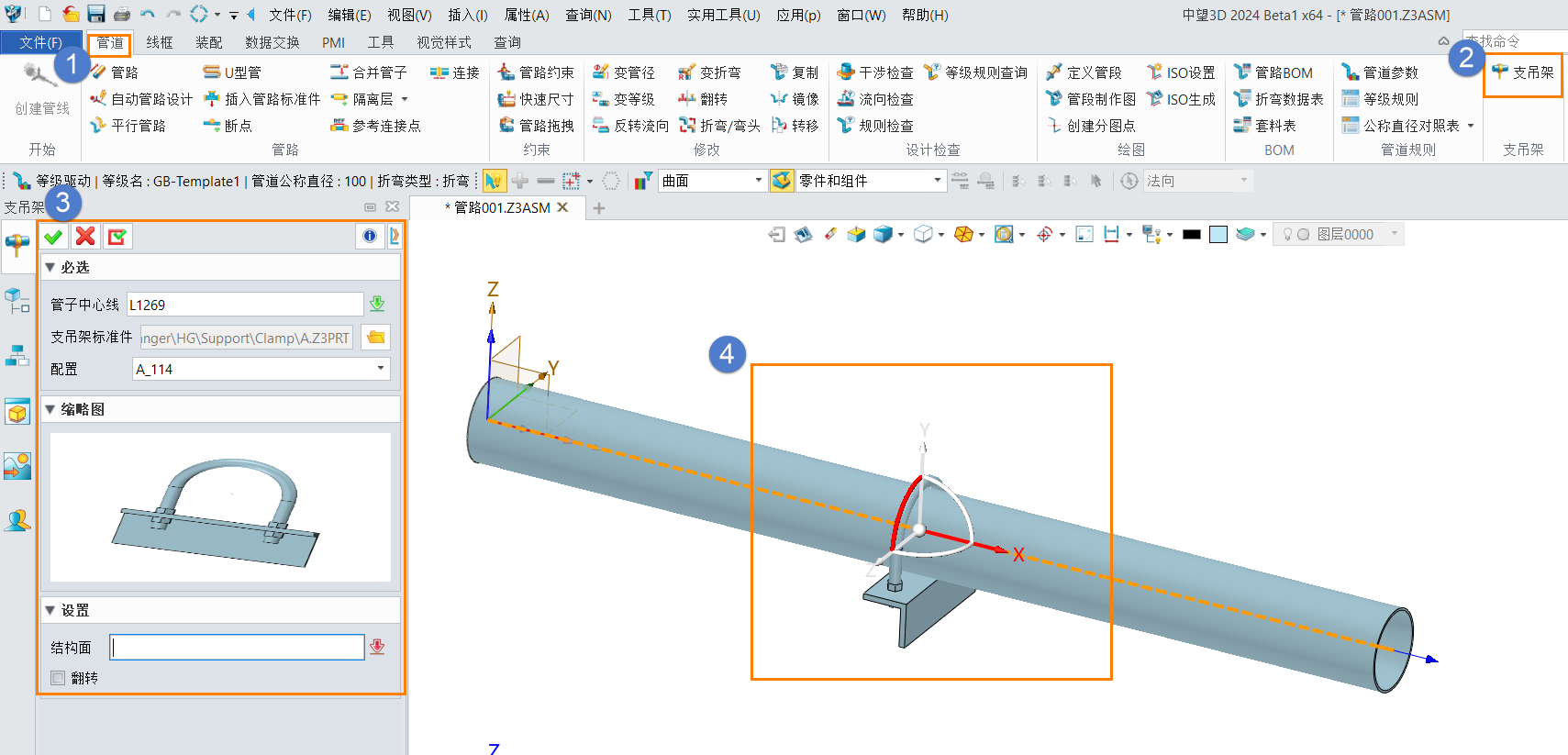
Task: Click 插入管路标准件
Action: pos(261,98)
